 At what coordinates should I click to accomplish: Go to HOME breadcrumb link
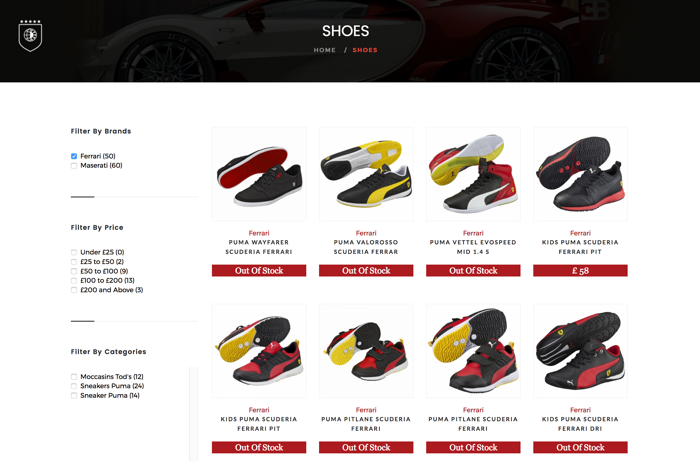click(325, 50)
